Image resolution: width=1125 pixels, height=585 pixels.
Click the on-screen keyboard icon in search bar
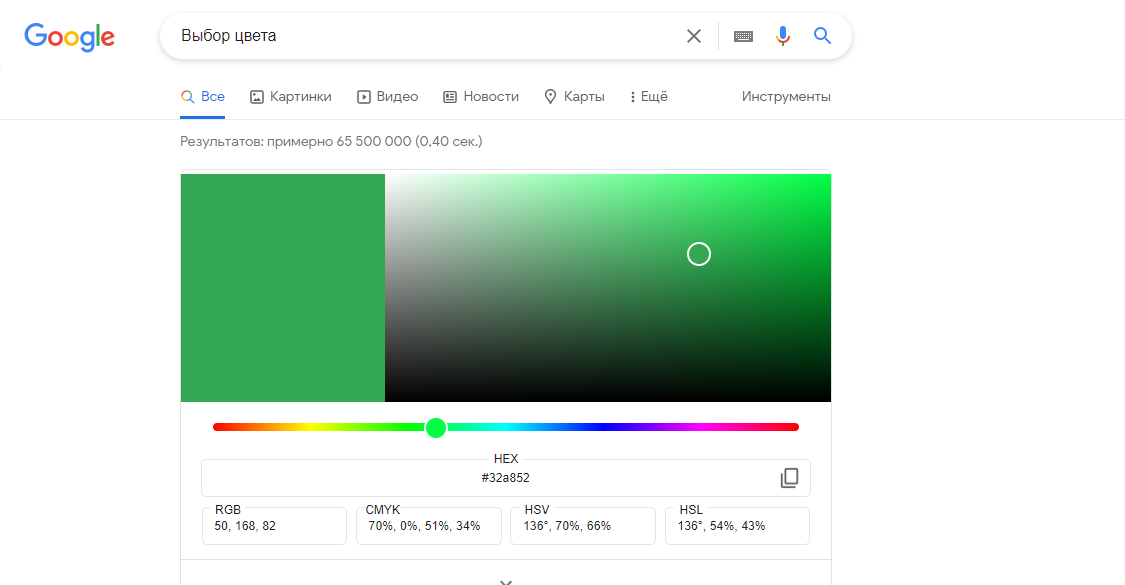(742, 35)
